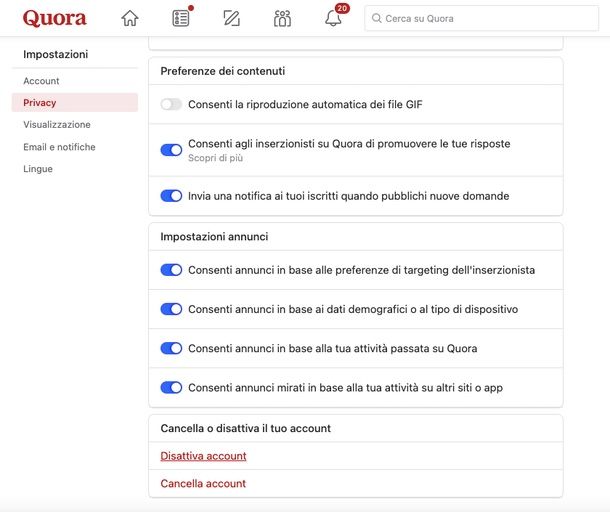The width and height of the screenshot is (610, 512).
Task: Click the search magnifier icon
Action: pyautogui.click(x=376, y=19)
